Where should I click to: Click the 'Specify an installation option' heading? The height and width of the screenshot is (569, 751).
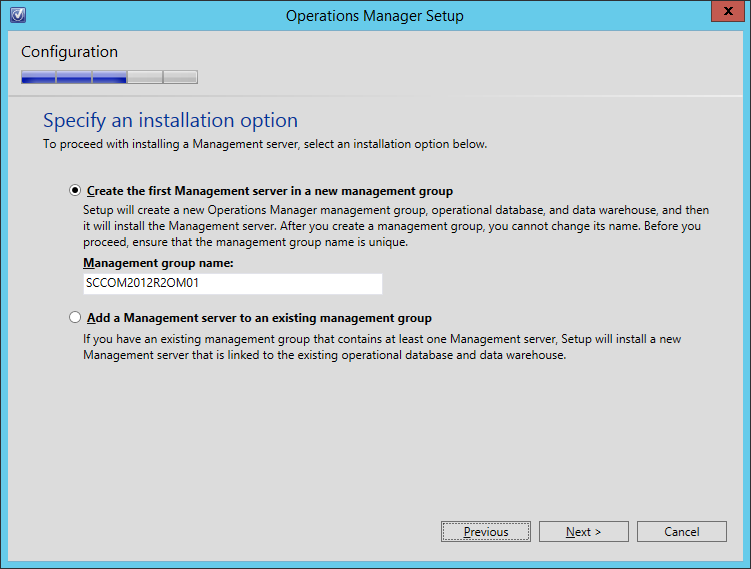pos(170,121)
